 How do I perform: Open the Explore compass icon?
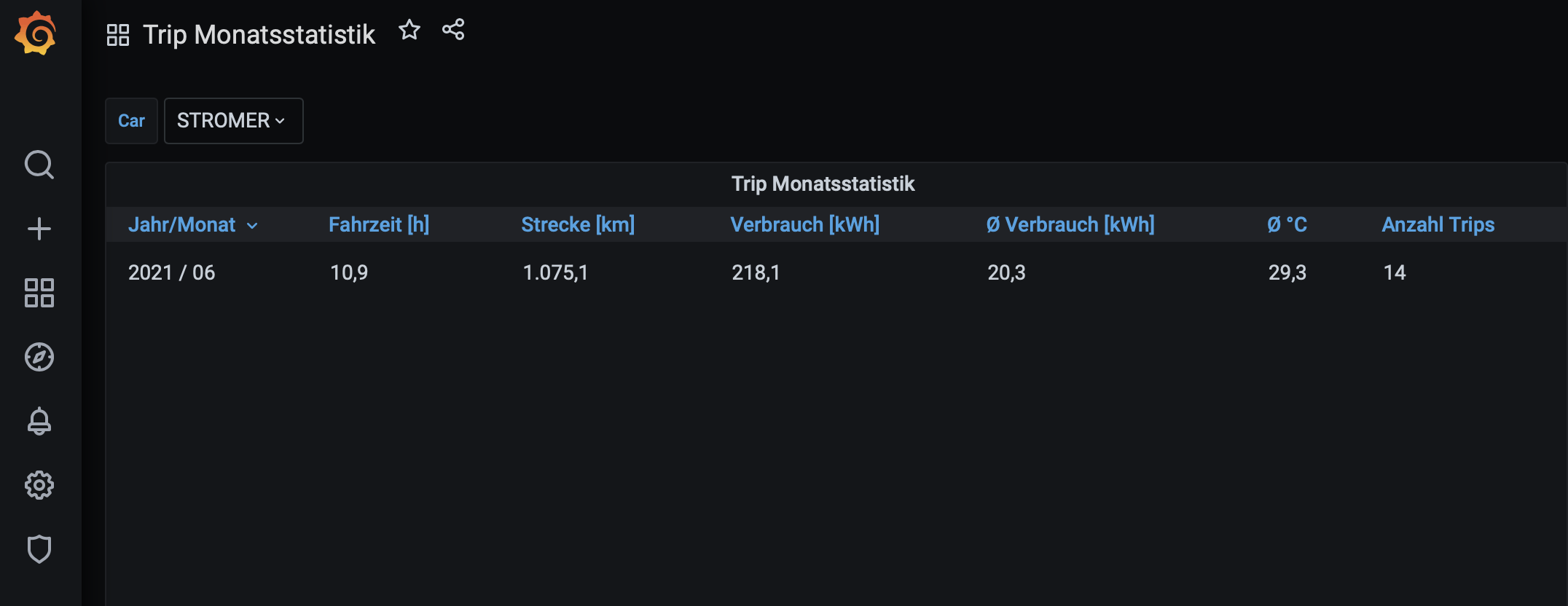[39, 357]
